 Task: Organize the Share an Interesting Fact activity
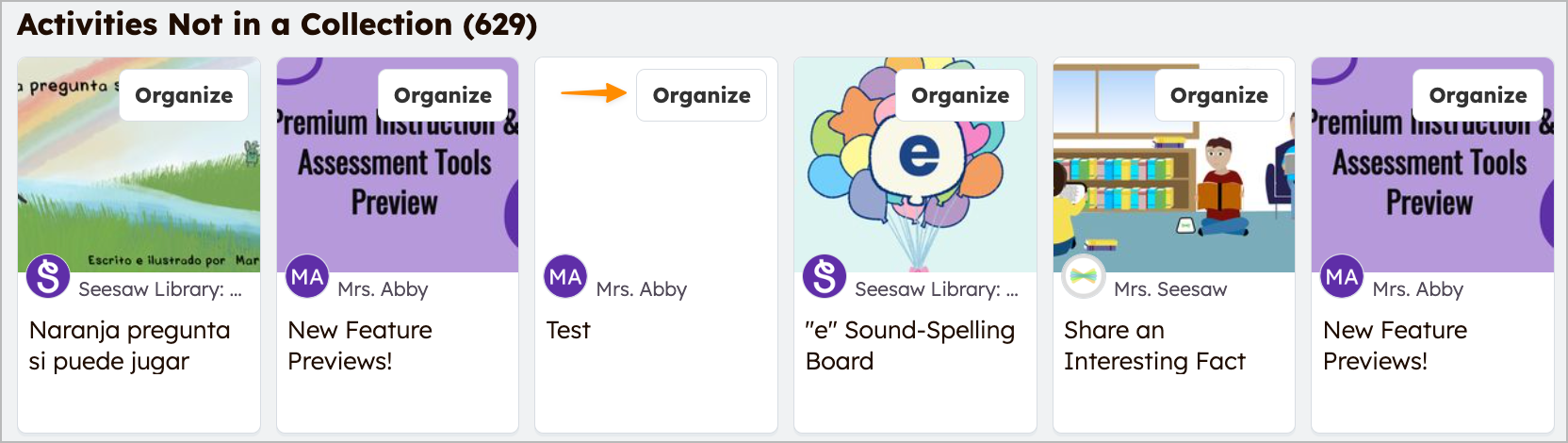(x=1219, y=95)
